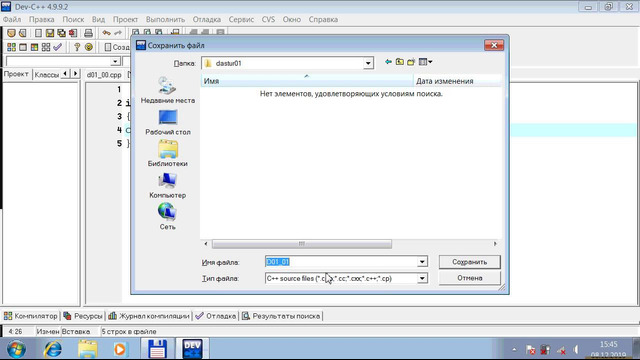Open Internet Explorer from taskbar

pyautogui.click(x=53, y=349)
